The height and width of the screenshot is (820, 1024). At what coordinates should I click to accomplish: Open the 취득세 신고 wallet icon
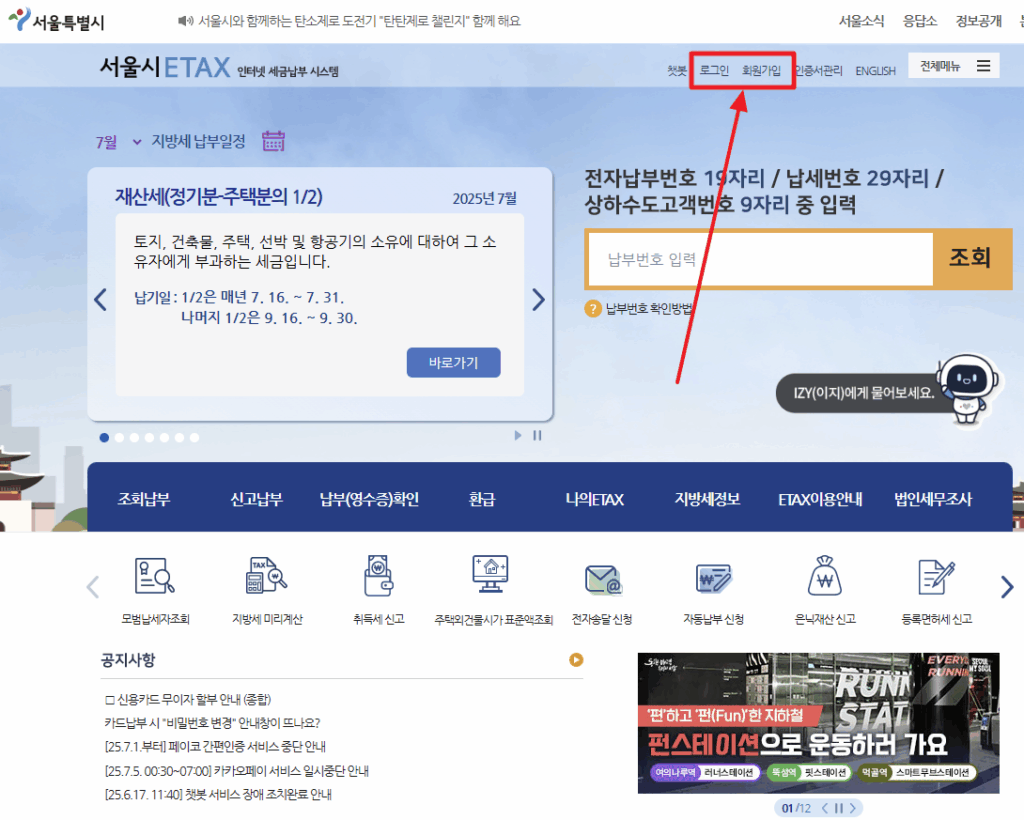point(378,576)
